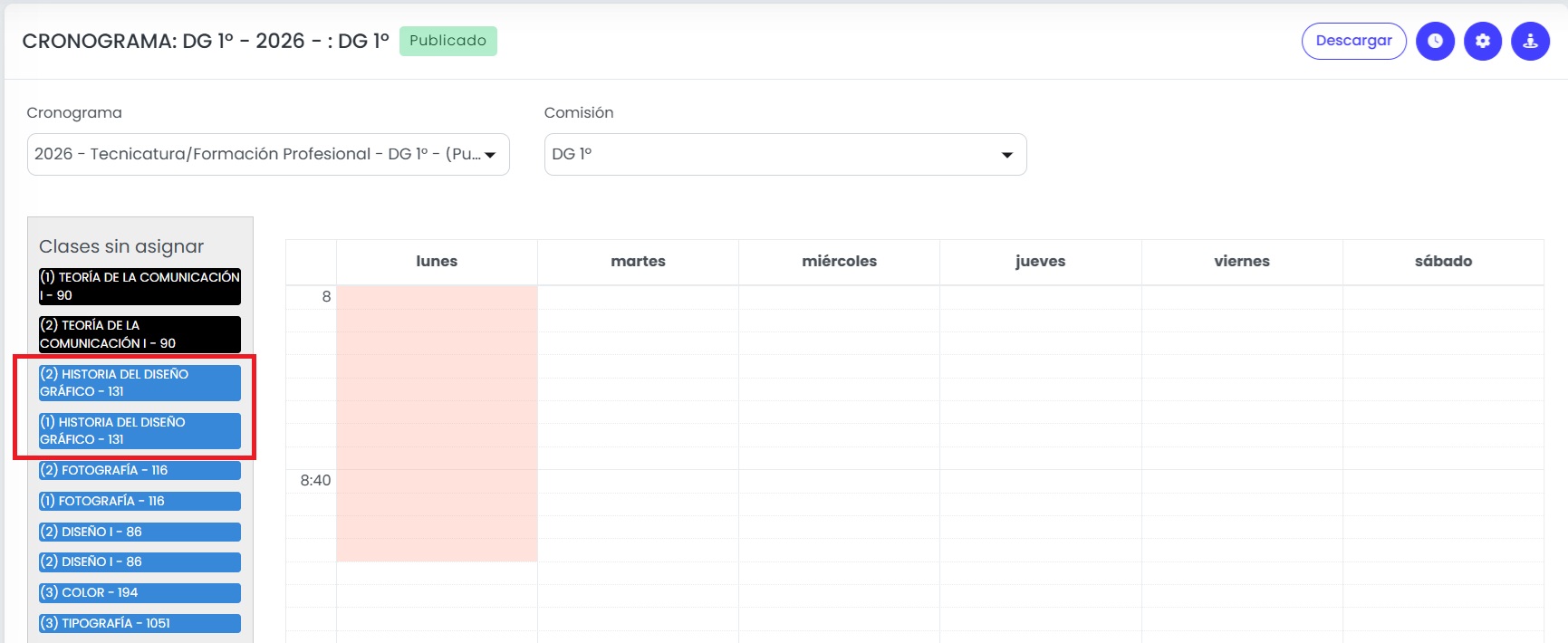Open the Comisión dropdown showing DG 1º
This screenshot has width=1568, height=643.
(785, 154)
